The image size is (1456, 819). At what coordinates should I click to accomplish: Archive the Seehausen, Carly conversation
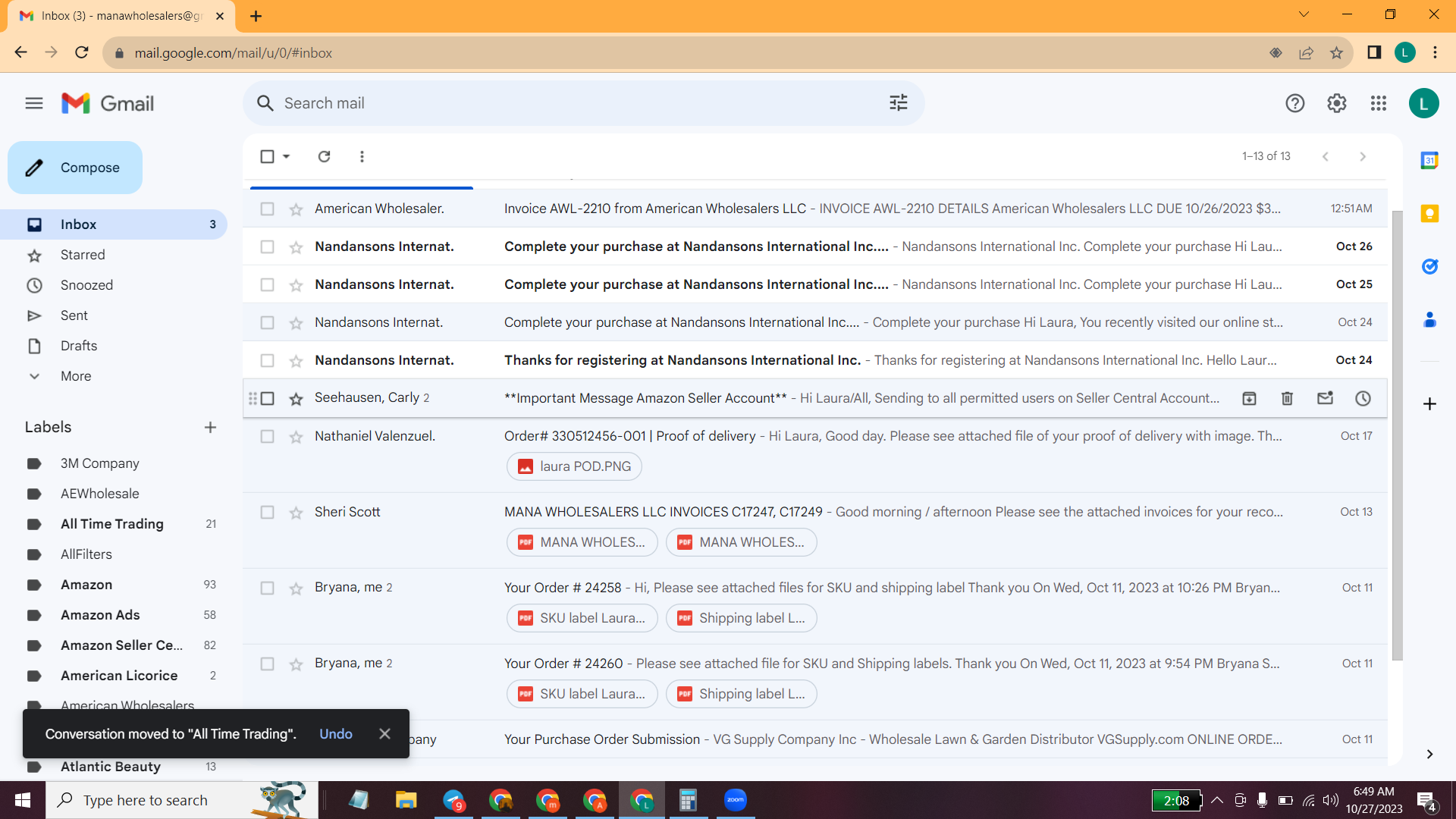[x=1249, y=398]
